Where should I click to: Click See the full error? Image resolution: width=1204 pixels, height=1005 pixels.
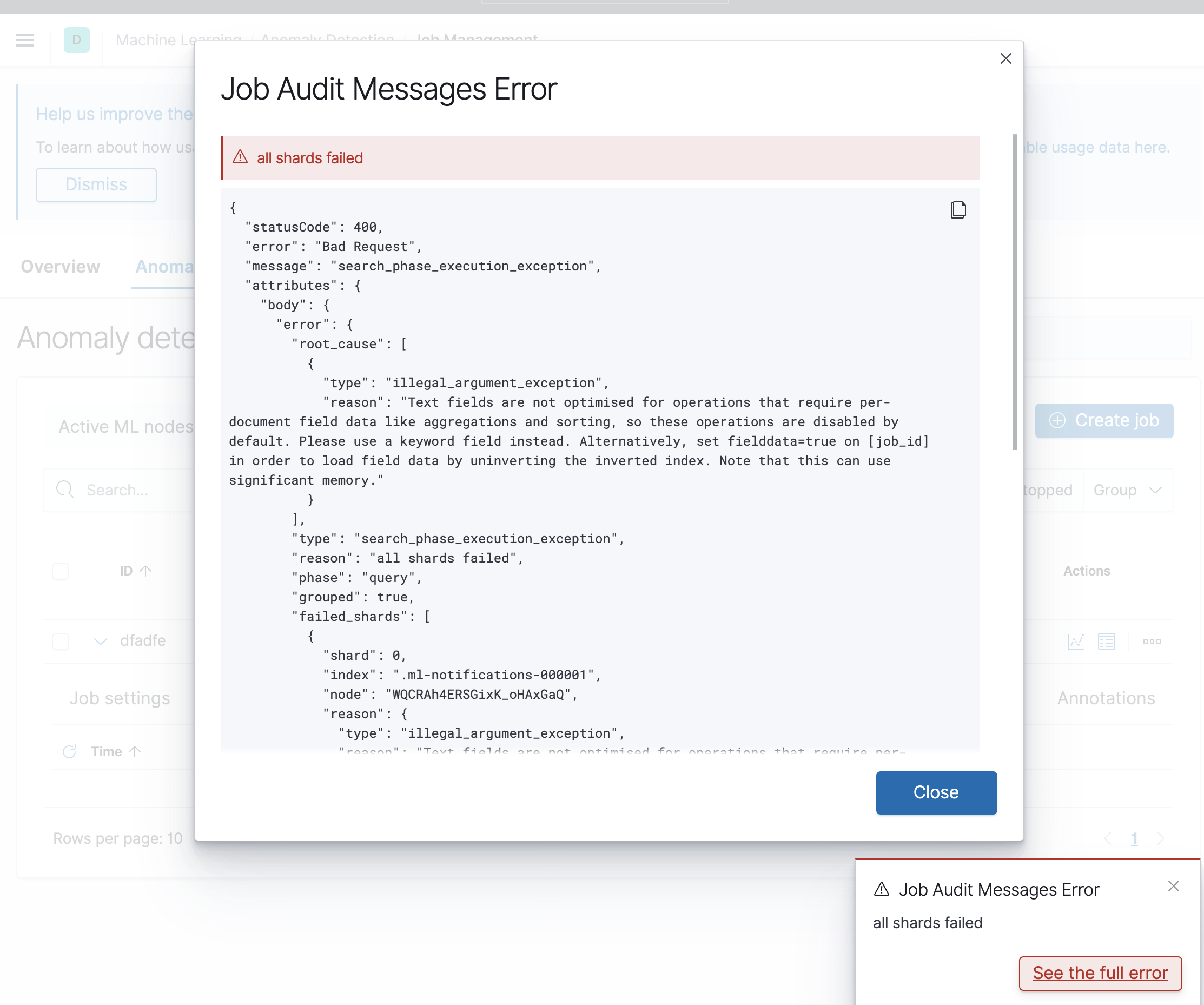tap(1100, 973)
